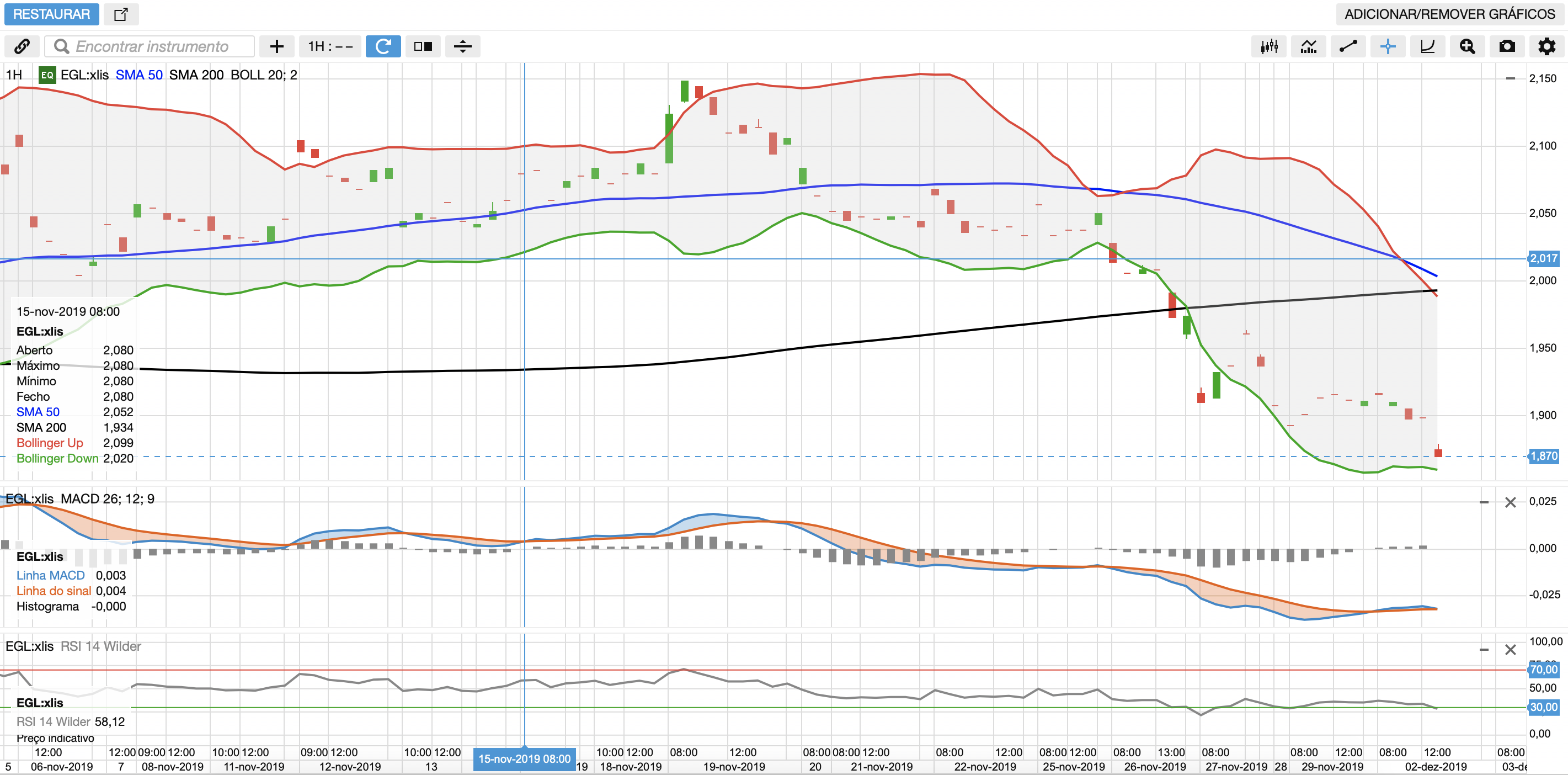This screenshot has height=775, width=1568.
Task: Click the MACD 26; 12; 9 label
Action: [107, 498]
